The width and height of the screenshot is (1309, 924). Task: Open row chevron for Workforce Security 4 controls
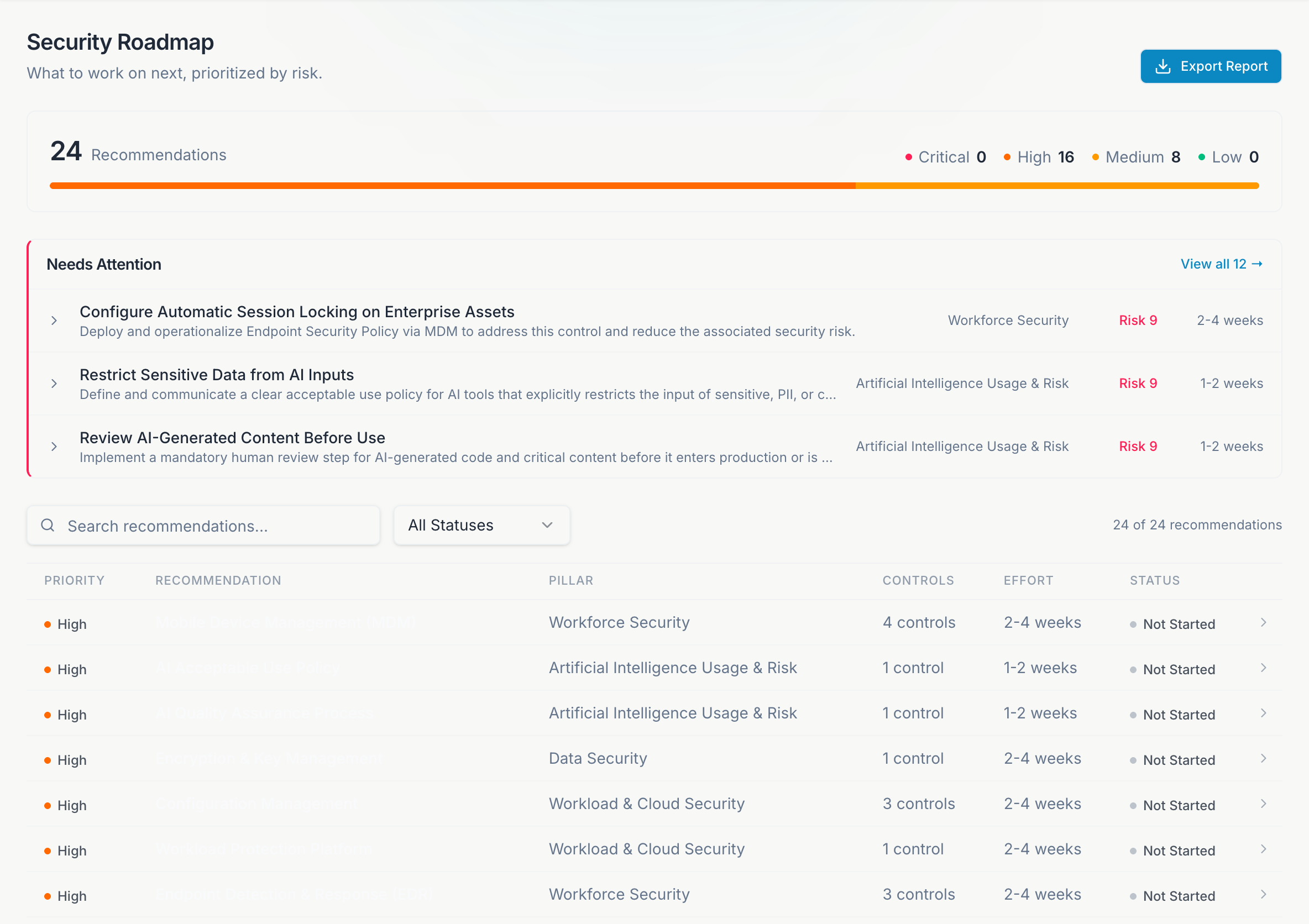point(1263,622)
